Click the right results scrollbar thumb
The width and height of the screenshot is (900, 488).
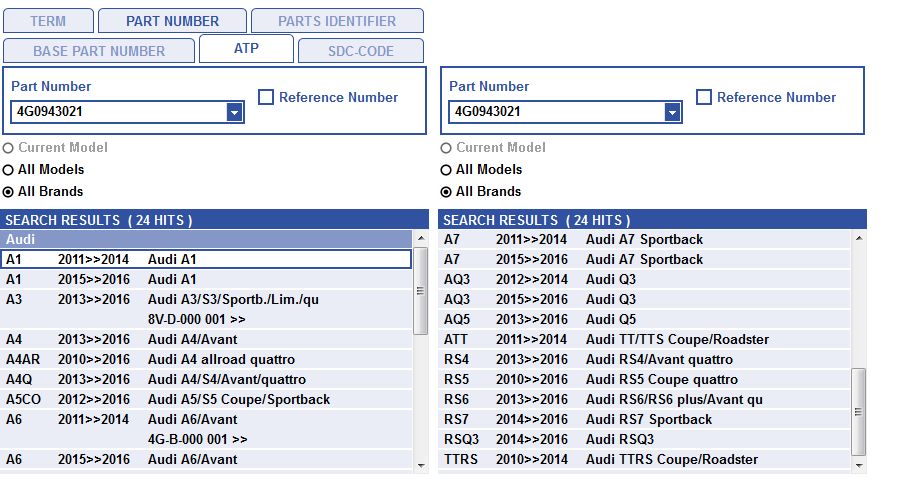(859, 412)
